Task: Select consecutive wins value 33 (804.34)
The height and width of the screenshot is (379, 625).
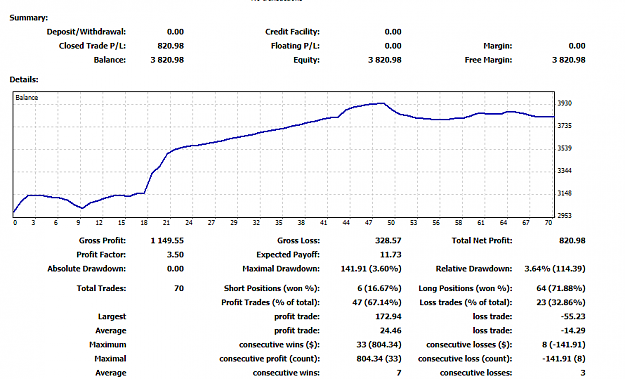Action: (379, 344)
